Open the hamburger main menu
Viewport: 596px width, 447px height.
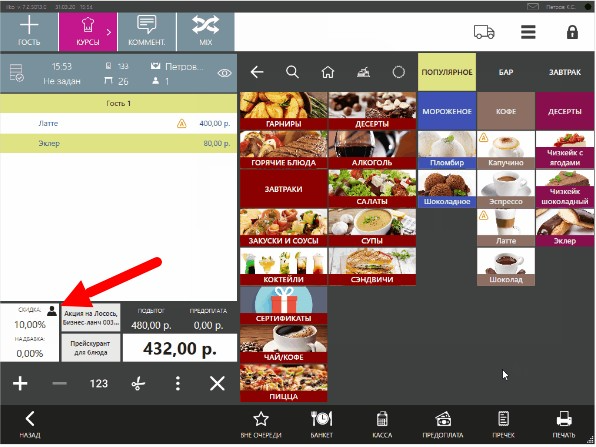[528, 32]
